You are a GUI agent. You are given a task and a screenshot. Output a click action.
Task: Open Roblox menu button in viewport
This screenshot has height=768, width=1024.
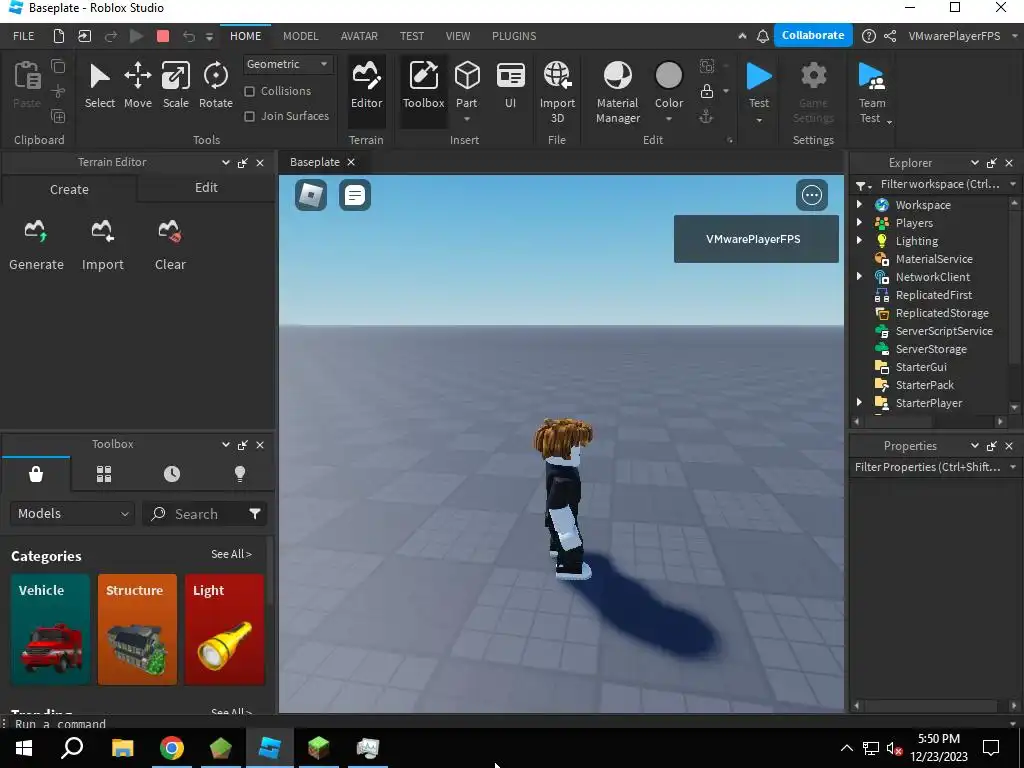[x=311, y=195]
